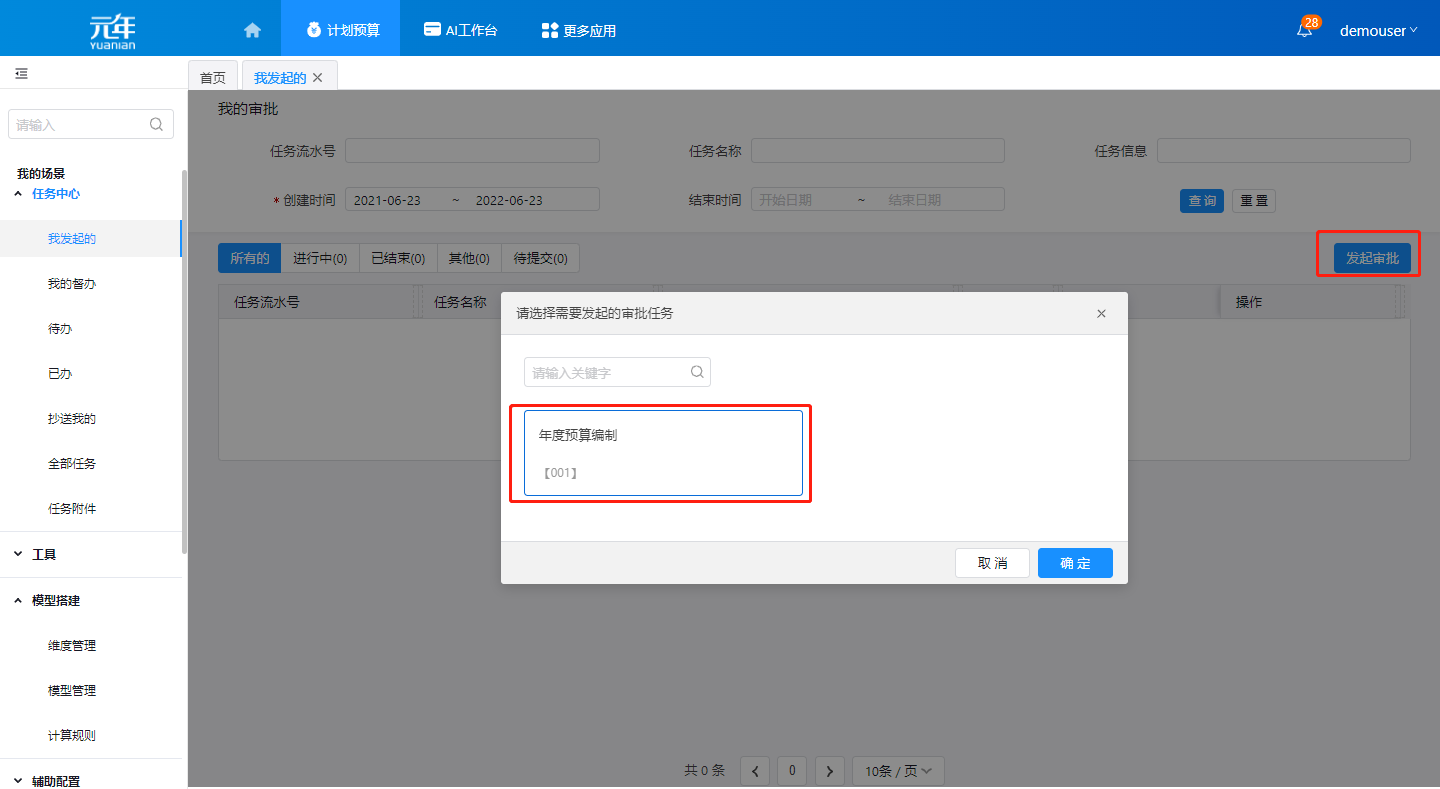The height and width of the screenshot is (789, 1440).
Task: Open the demouser account dropdown
Action: coord(1378,30)
